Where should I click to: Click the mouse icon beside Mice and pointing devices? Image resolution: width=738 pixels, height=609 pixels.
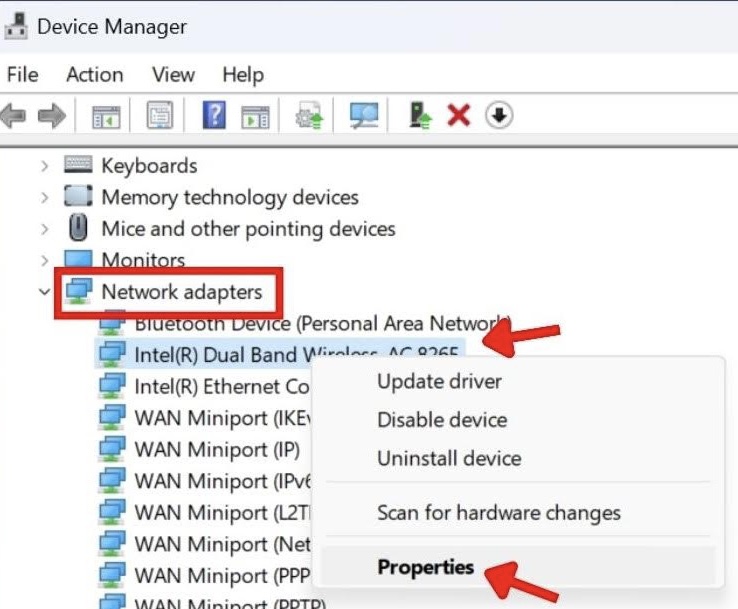(x=78, y=227)
